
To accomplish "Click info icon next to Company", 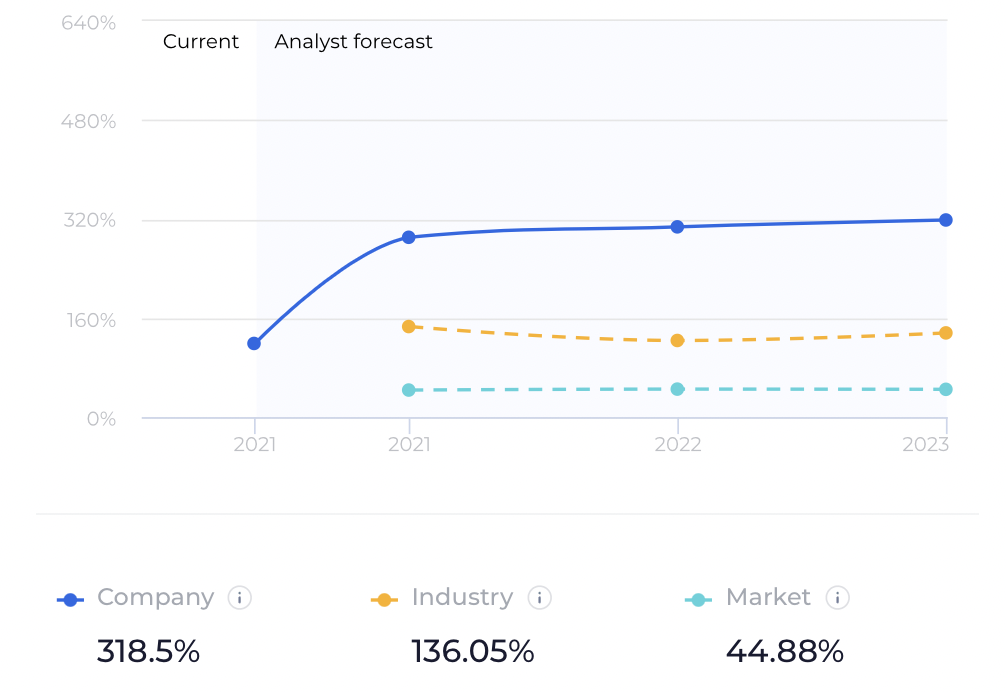I will coord(239,598).
